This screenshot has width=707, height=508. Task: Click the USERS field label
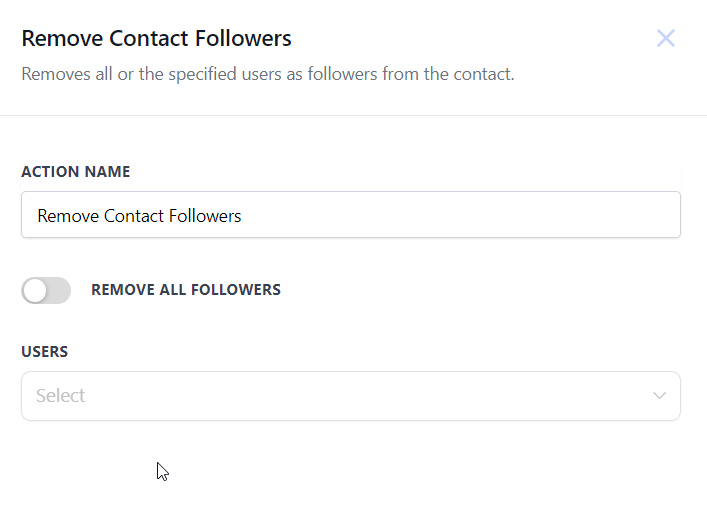[45, 352]
